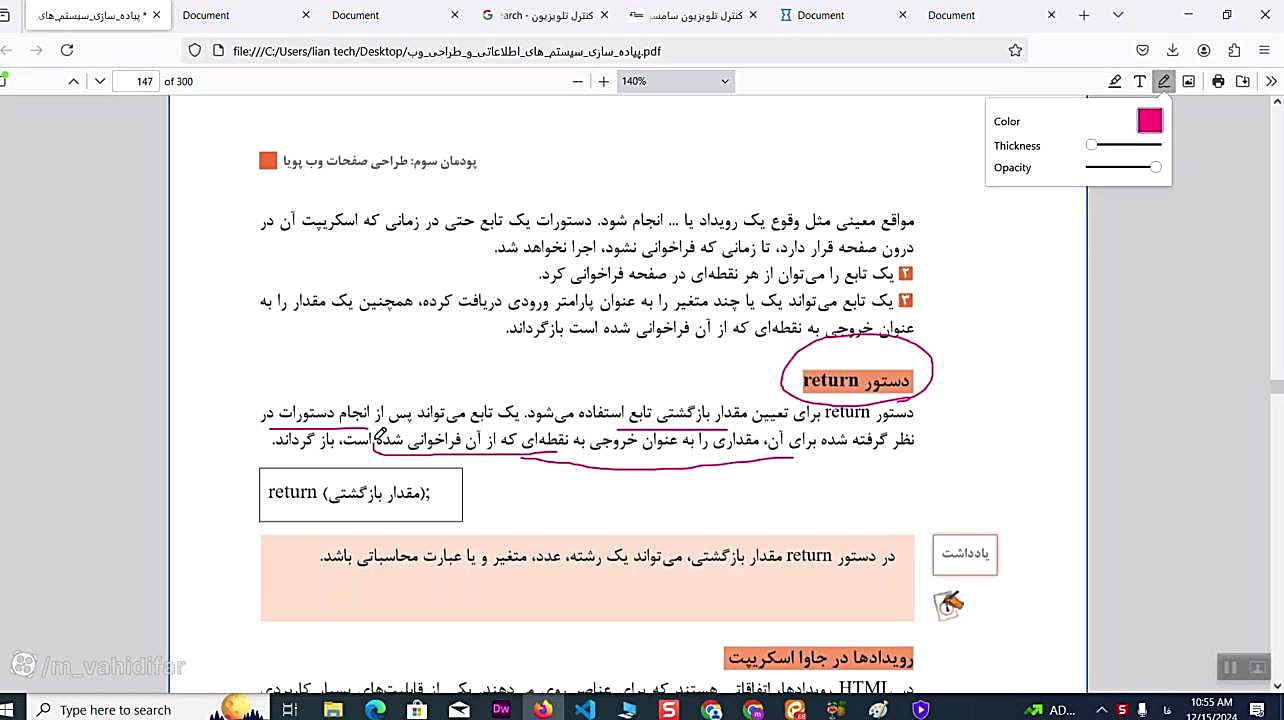Click the taskbar clock showing 10:55 AM
This screenshot has width=1284, height=720.
[1212, 709]
